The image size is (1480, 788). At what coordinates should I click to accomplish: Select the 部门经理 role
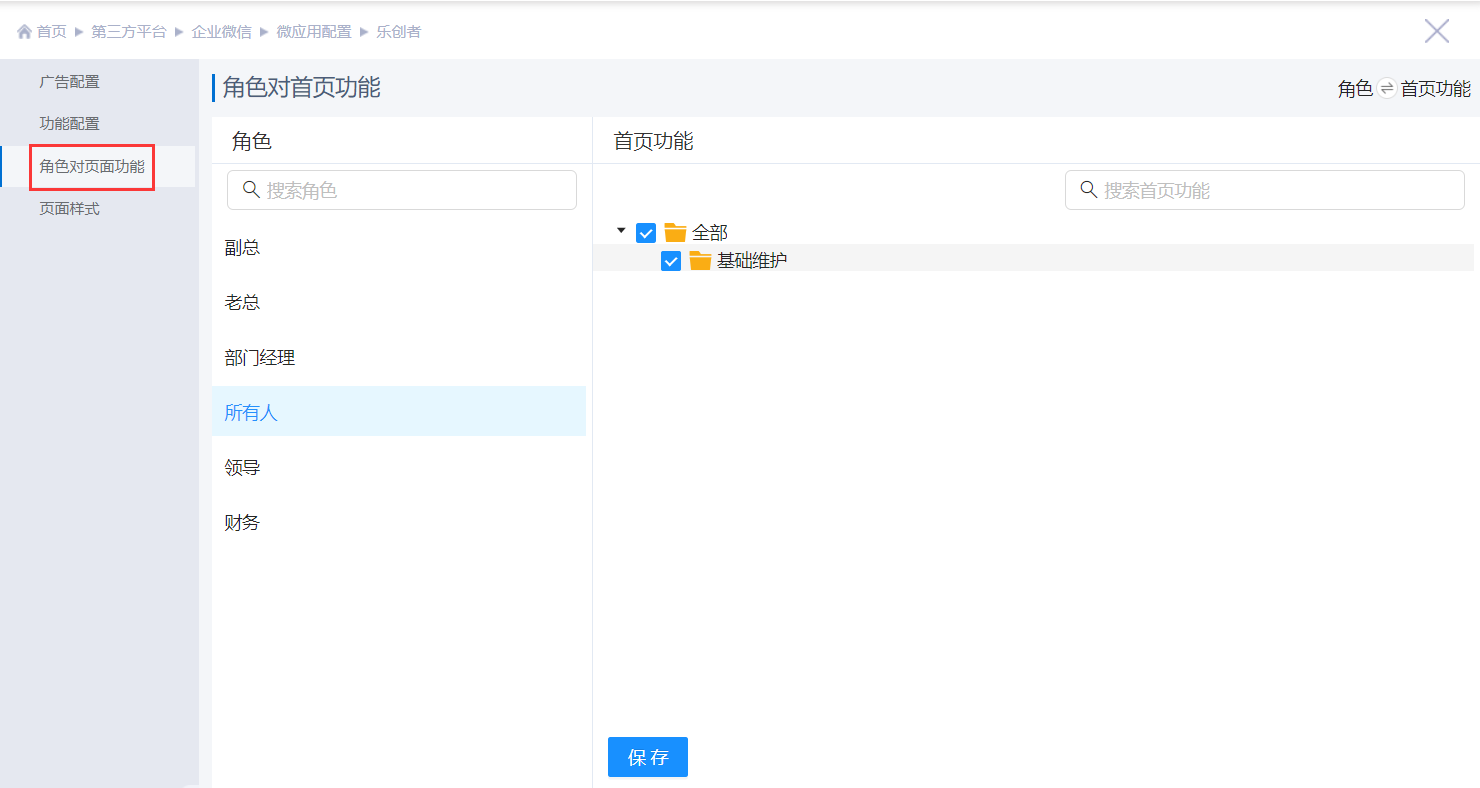(x=260, y=358)
